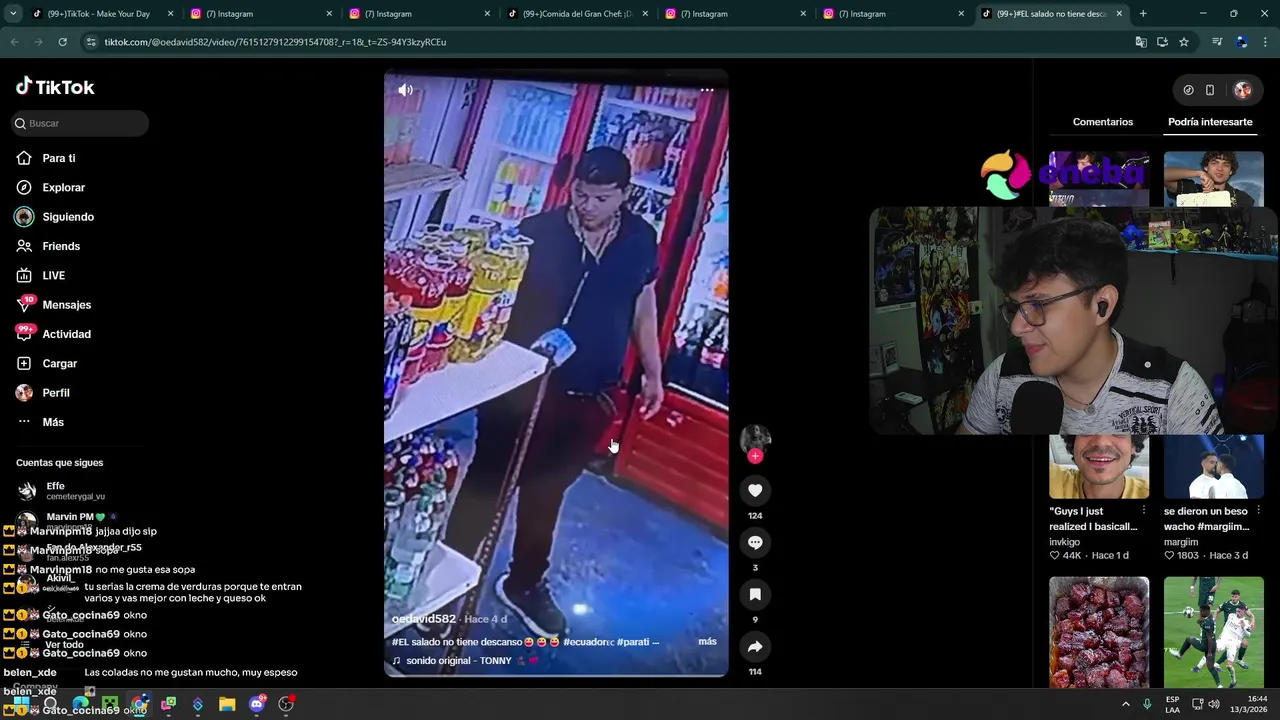Save the video with the bookmark icon
The height and width of the screenshot is (720, 1280).
pyautogui.click(x=755, y=594)
